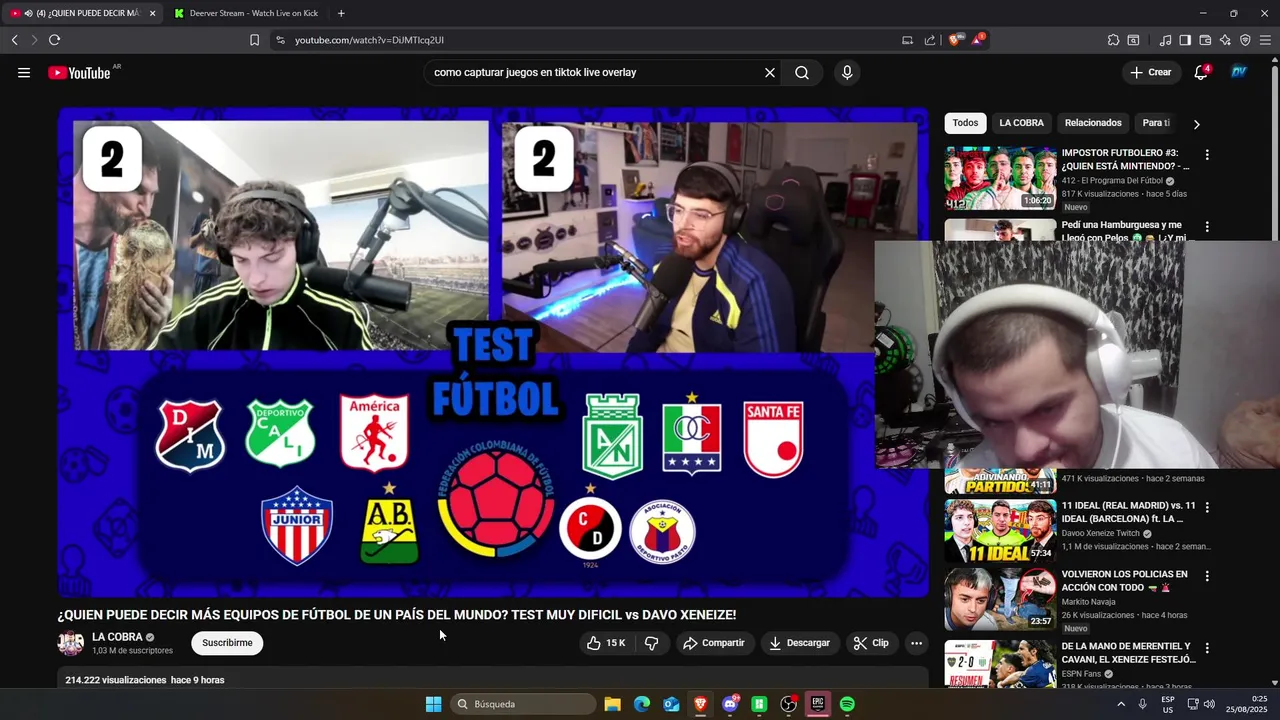
Task: Open a new browser tab
Action: point(341,13)
